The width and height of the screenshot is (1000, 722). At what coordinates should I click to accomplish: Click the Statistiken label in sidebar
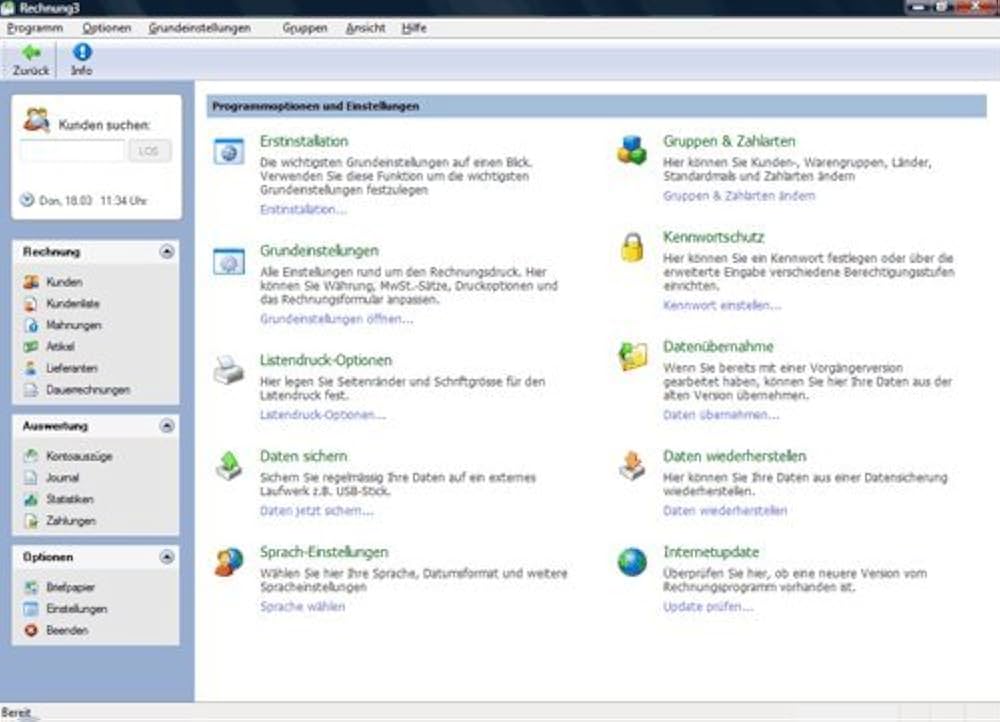click(70, 499)
